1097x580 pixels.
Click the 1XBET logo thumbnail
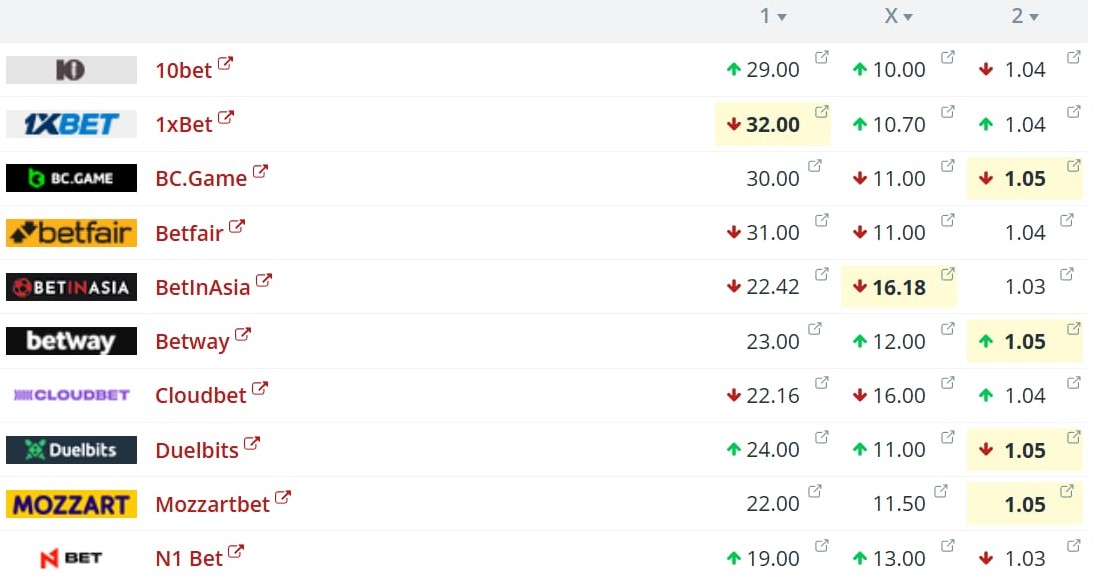click(71, 125)
